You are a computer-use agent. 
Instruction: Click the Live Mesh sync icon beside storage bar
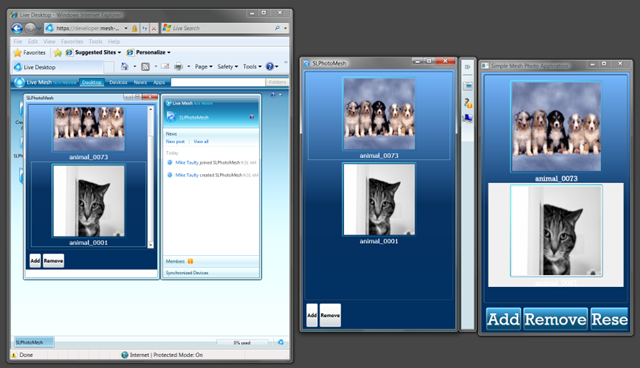[x=281, y=342]
